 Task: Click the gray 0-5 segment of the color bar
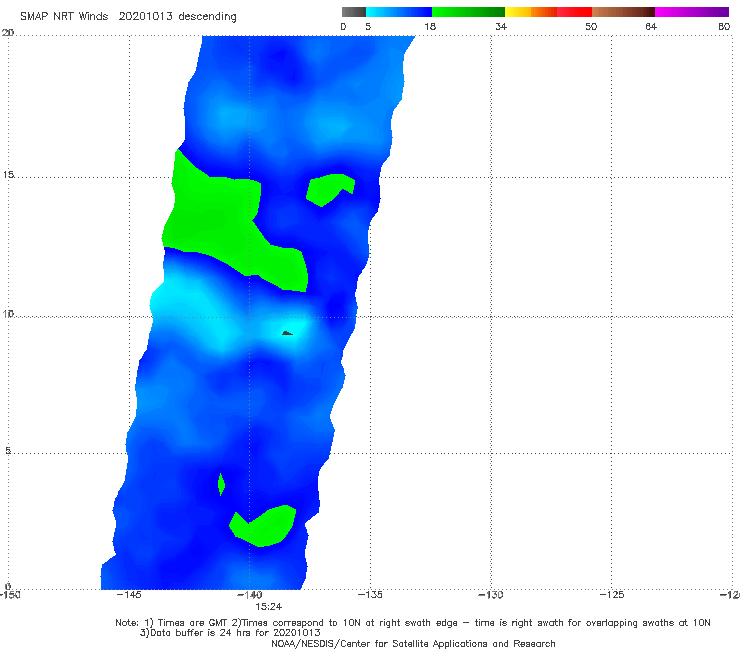[354, 12]
